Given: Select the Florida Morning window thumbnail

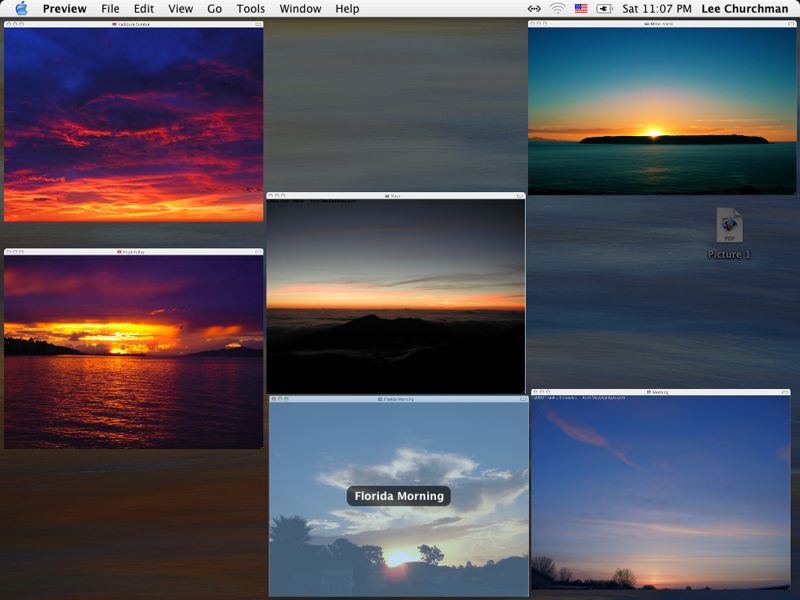Looking at the screenshot, I should pos(398,496).
